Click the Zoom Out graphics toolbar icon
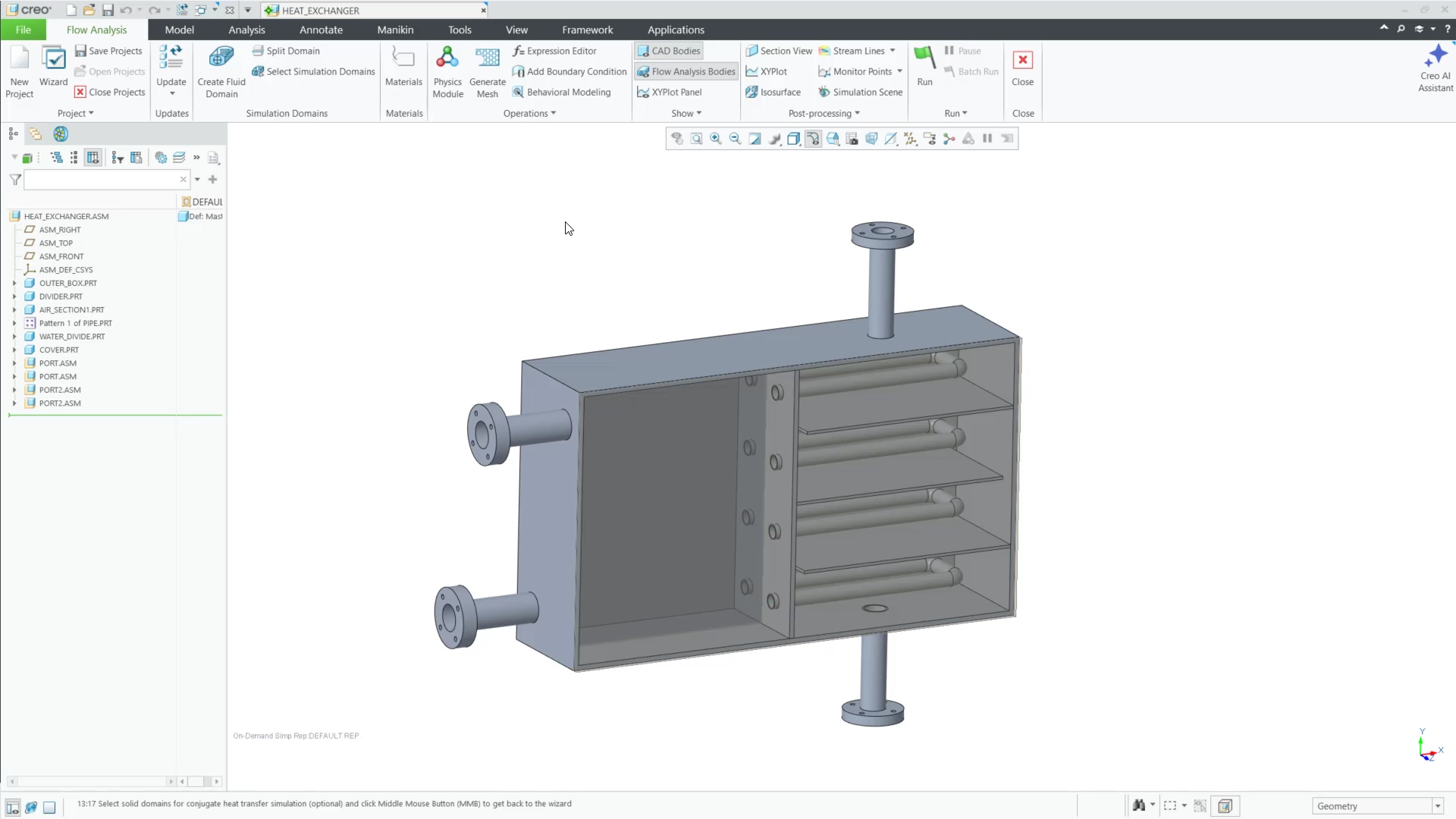The height and width of the screenshot is (819, 1456). tap(735, 139)
